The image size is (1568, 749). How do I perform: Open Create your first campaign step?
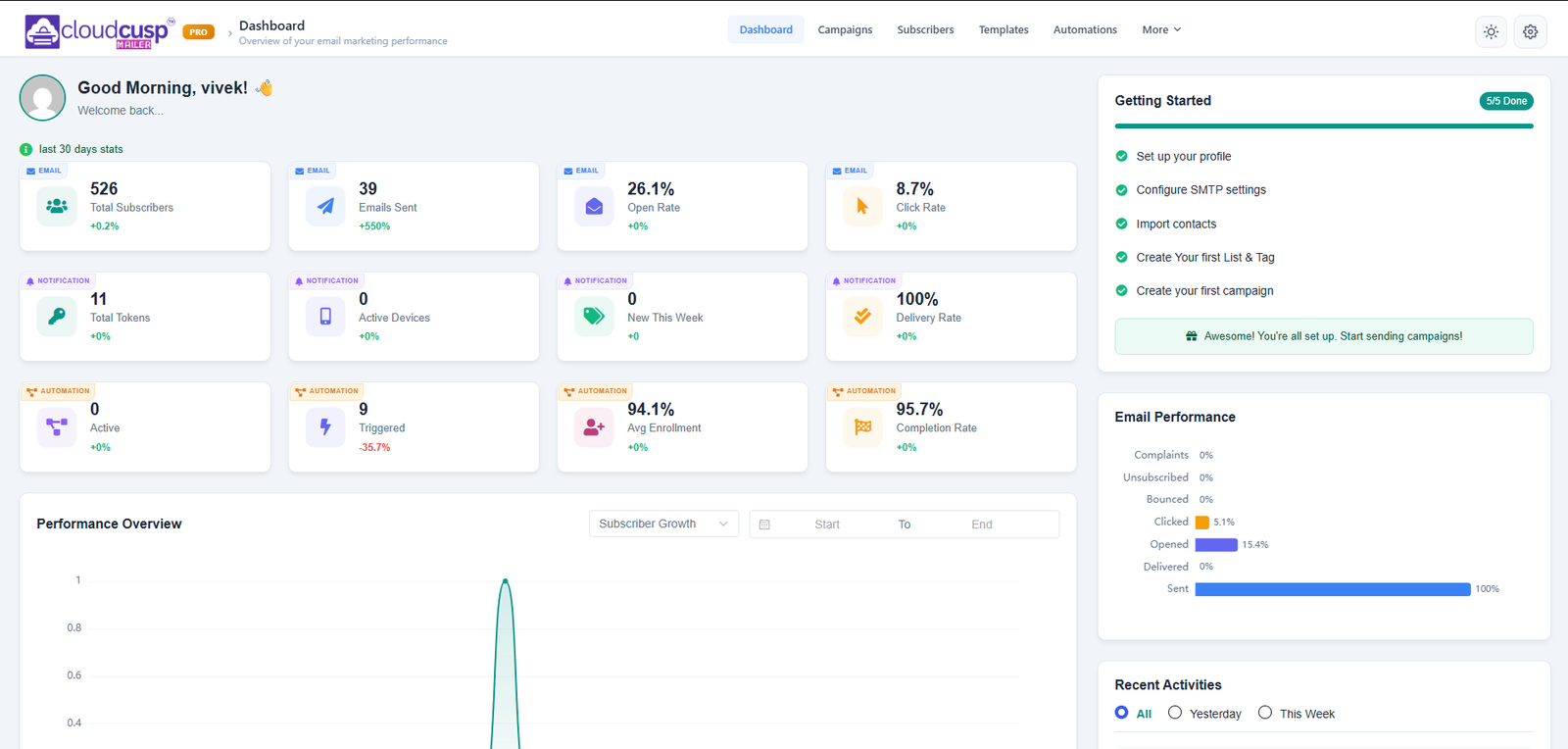1204,290
